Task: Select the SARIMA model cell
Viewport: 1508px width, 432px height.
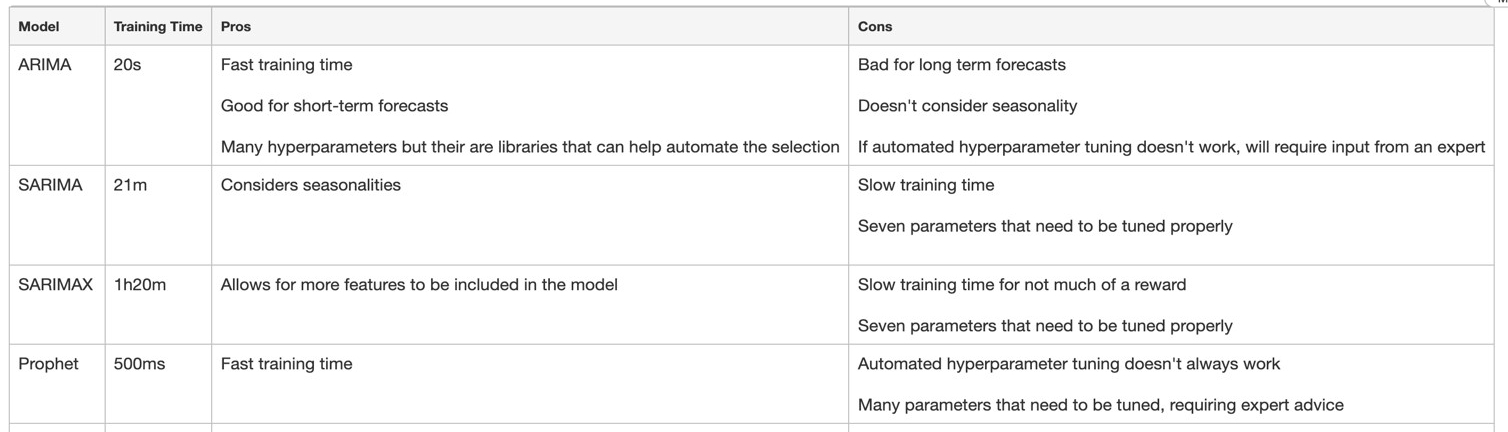Action: (50, 185)
